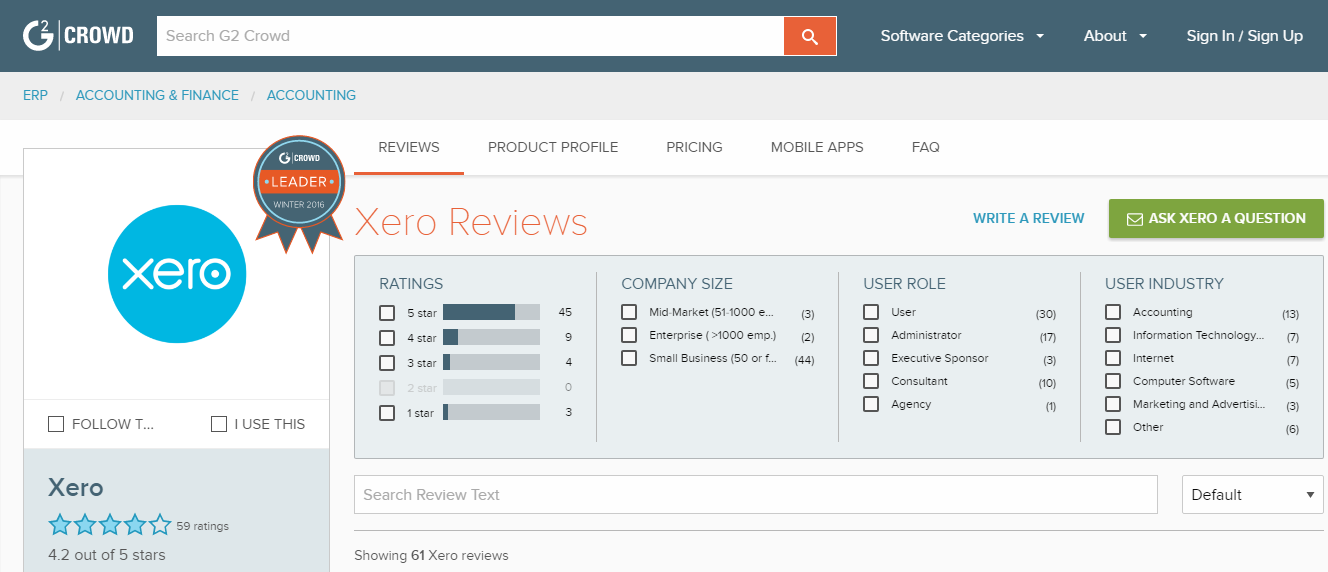Screen dimensions: 1328x572
Task: Check the Executive Sponsor role filter
Action: pyautogui.click(x=871, y=358)
